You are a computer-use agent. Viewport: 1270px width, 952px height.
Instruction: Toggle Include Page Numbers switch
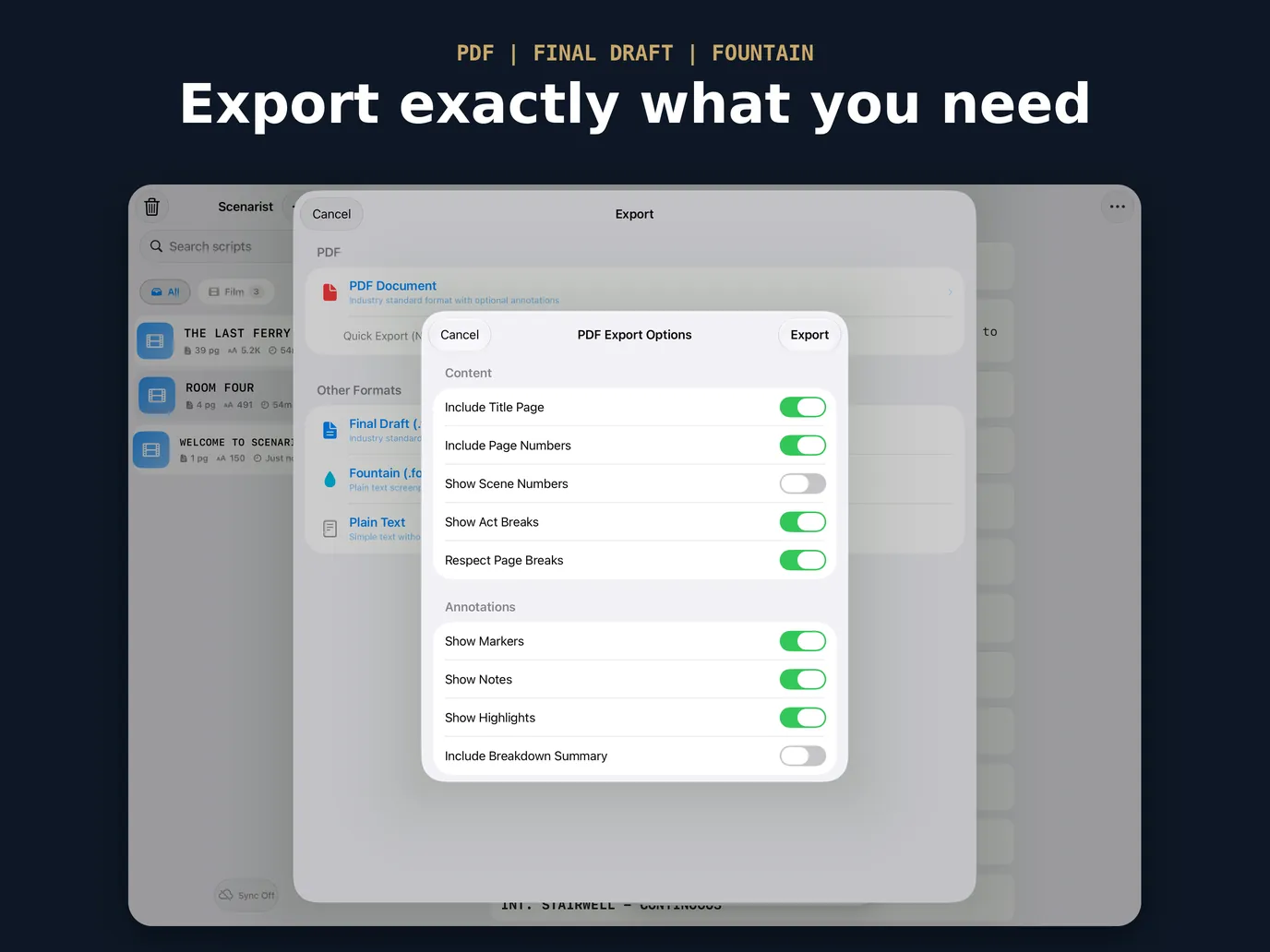[x=803, y=446]
